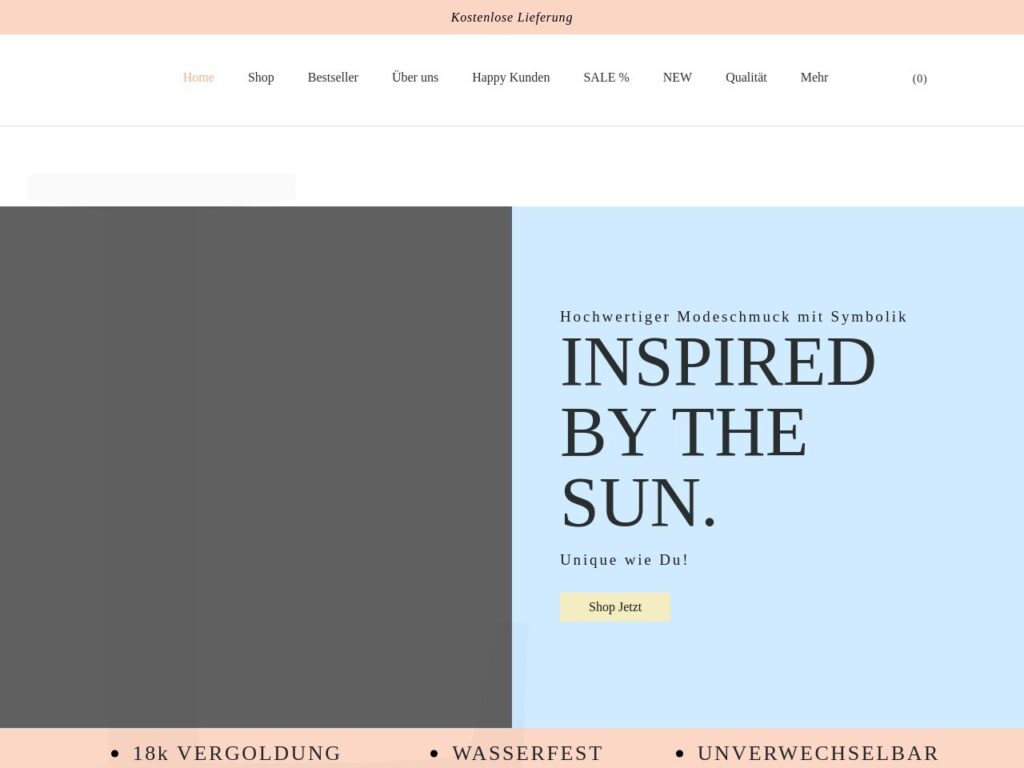Click the Unique wie Du! tagline

click(624, 560)
